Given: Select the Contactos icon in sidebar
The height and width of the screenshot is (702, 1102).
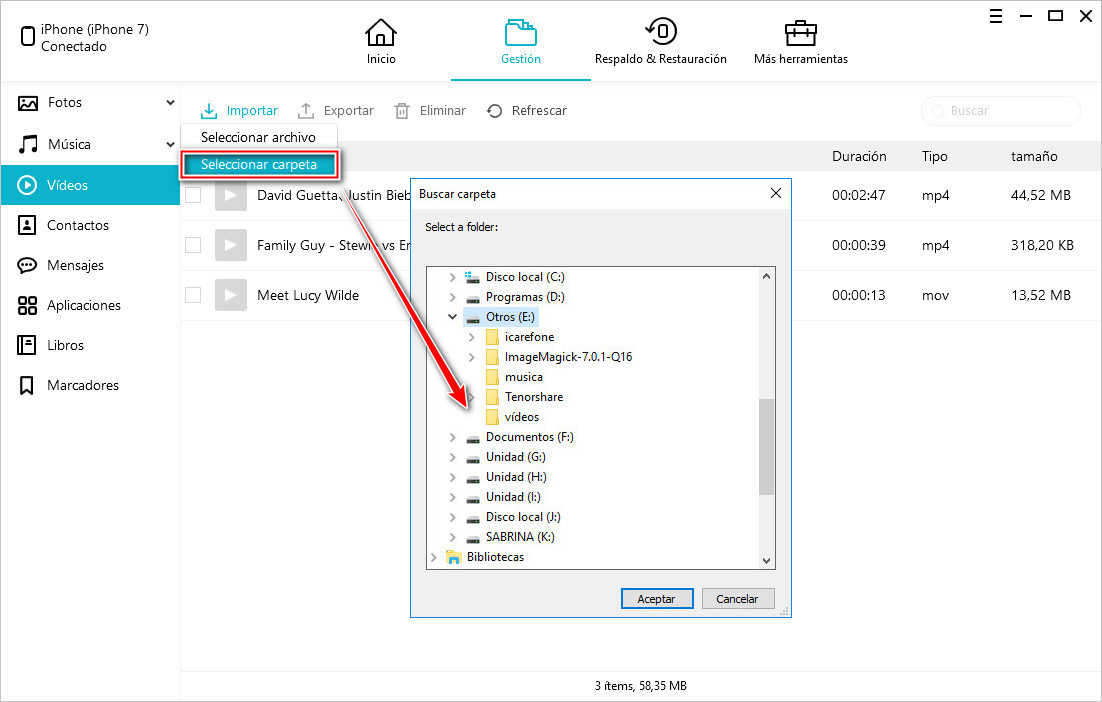Looking at the screenshot, I should (x=27, y=225).
